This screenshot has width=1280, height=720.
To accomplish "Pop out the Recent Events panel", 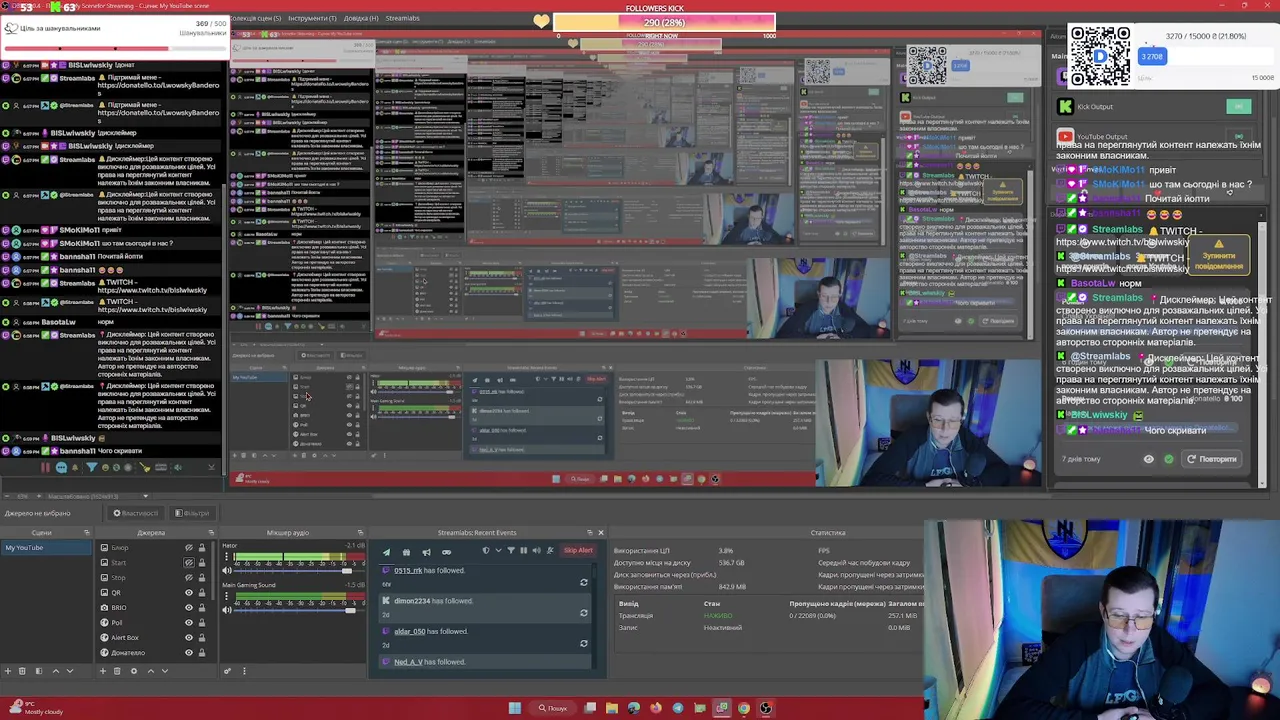I will tap(590, 533).
